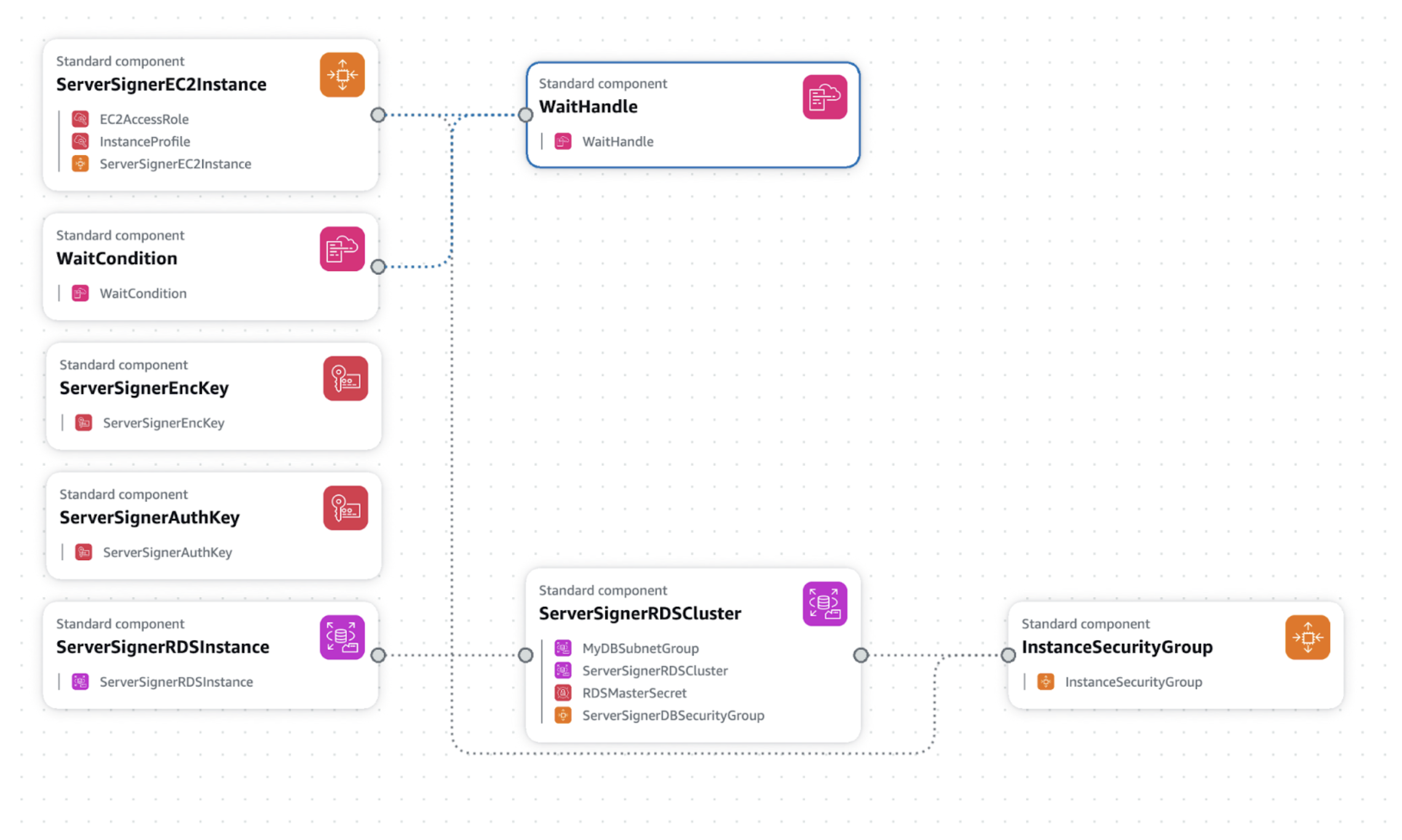The width and height of the screenshot is (1402, 840).
Task: Select the ServerSignerRDSCluster component title
Action: [640, 614]
